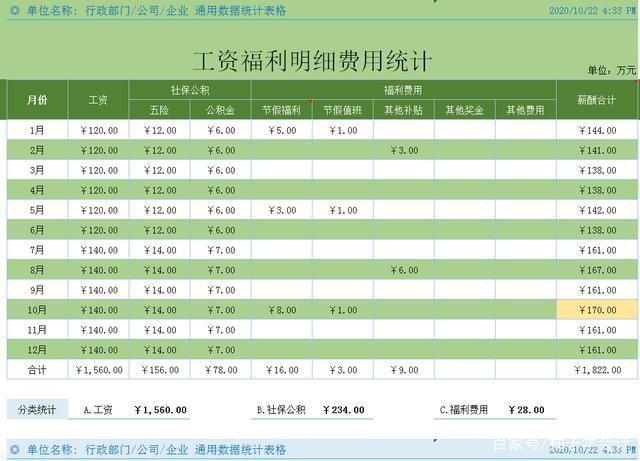Click the circle symbol before the bottom 单位名称 header
This screenshot has width=640, height=461.
coord(15,450)
